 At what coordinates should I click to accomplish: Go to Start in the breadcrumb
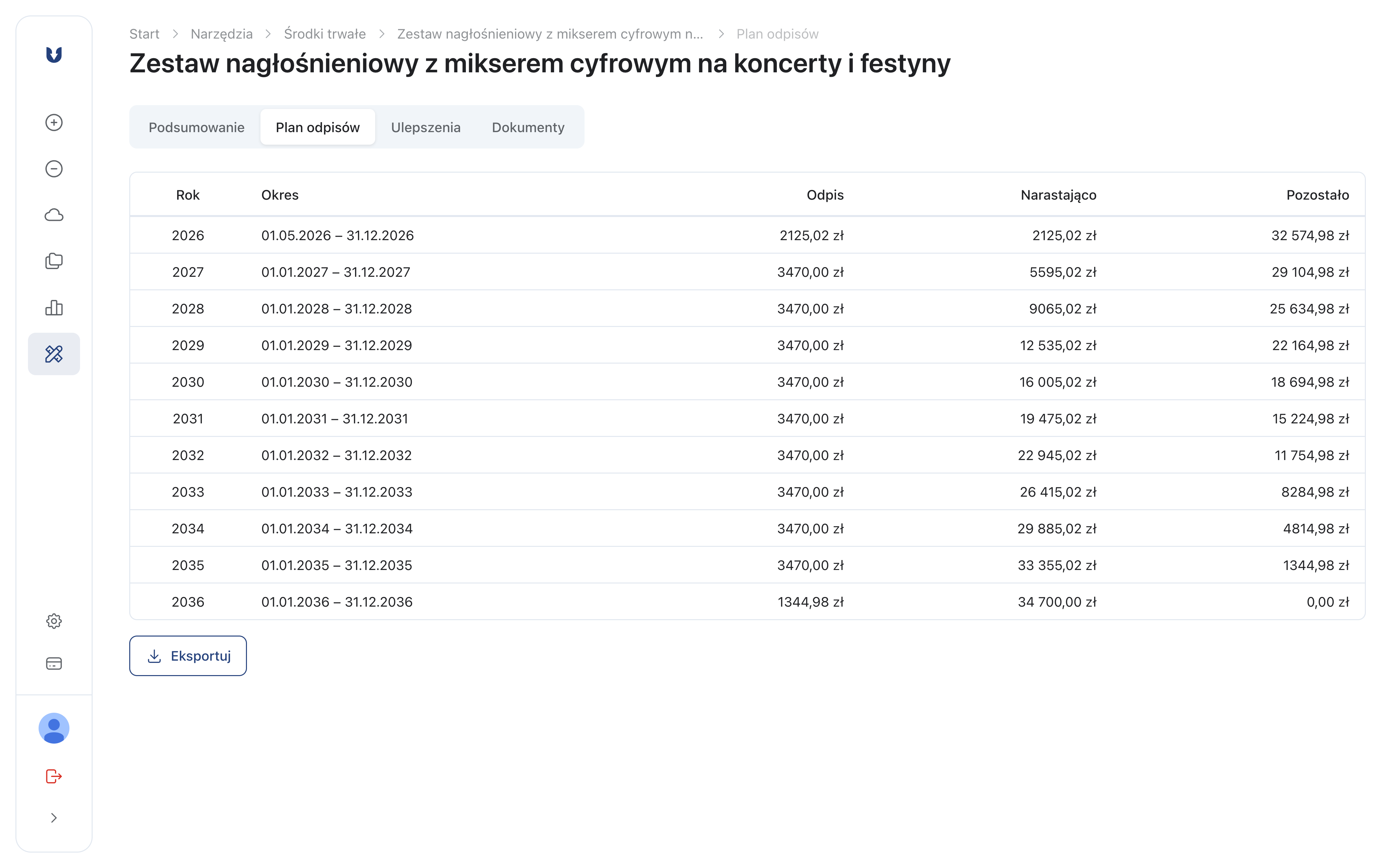[144, 34]
